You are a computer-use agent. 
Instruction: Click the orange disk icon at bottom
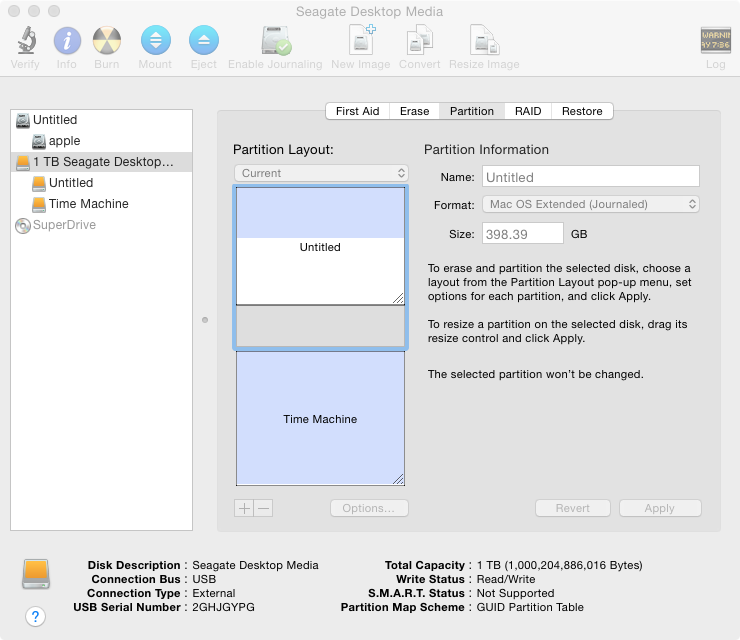click(36, 574)
